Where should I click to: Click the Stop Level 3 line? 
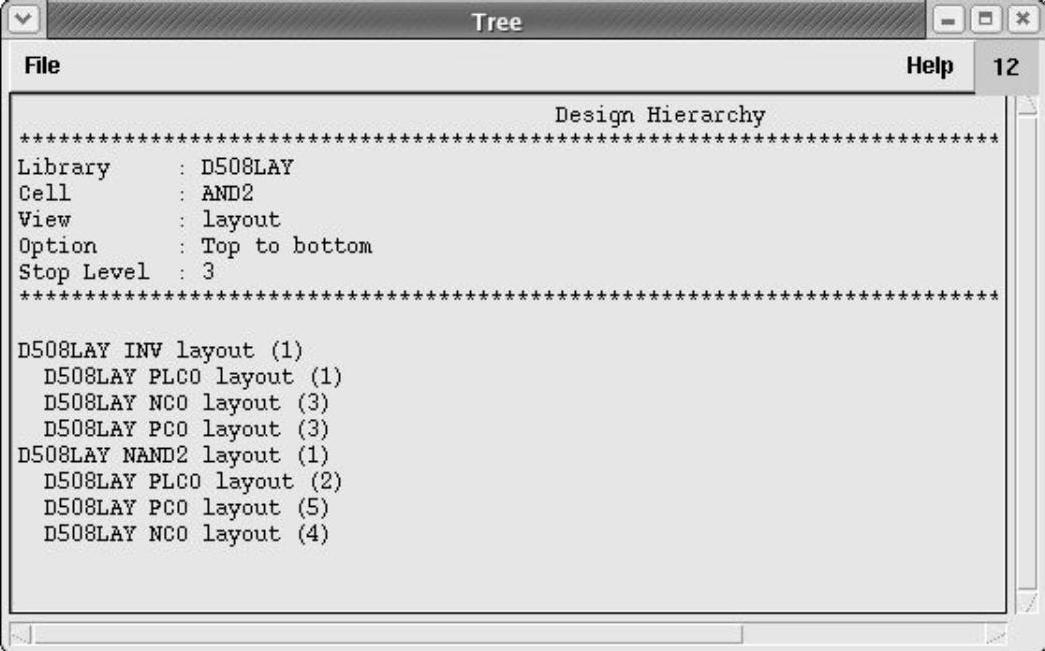(117, 272)
